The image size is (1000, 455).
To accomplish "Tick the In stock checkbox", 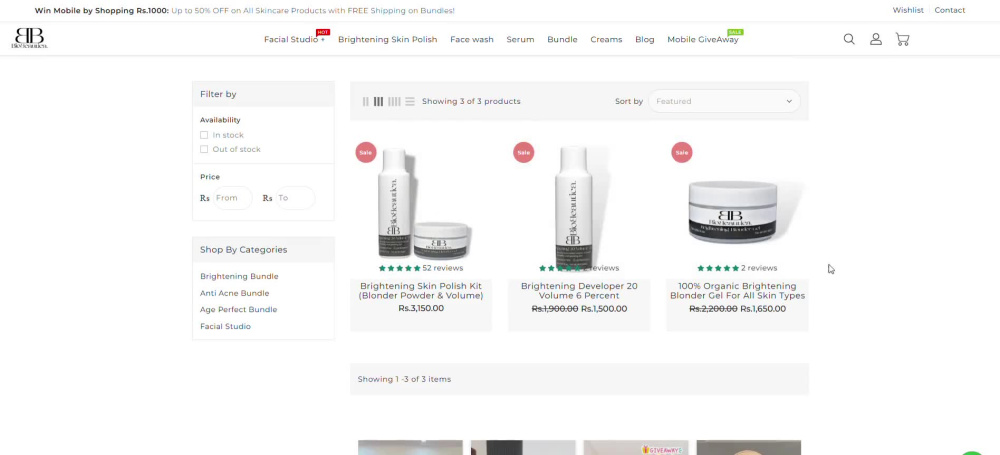I will tap(204, 135).
